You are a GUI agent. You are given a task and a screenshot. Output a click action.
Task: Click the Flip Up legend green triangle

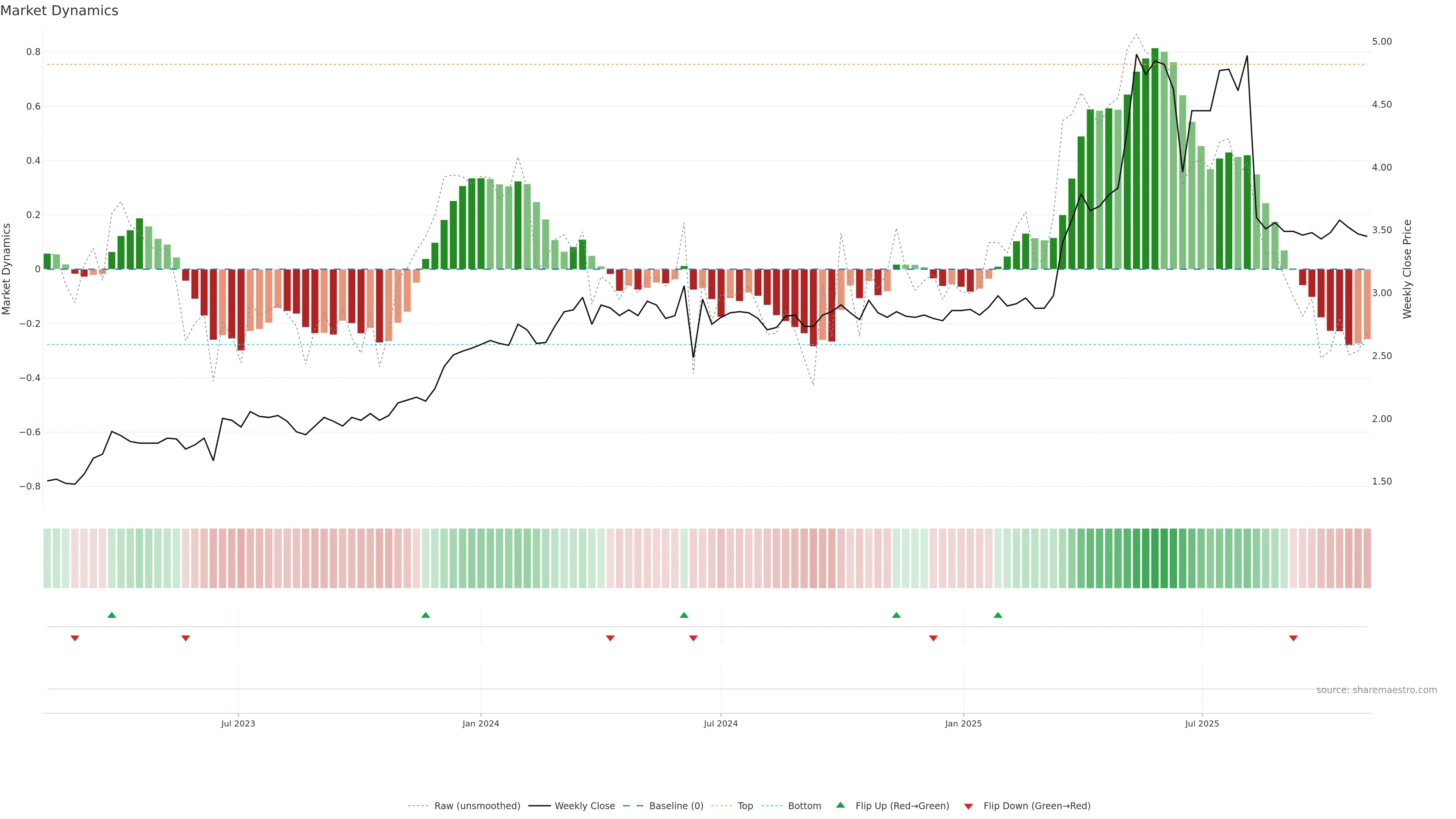(x=841, y=805)
